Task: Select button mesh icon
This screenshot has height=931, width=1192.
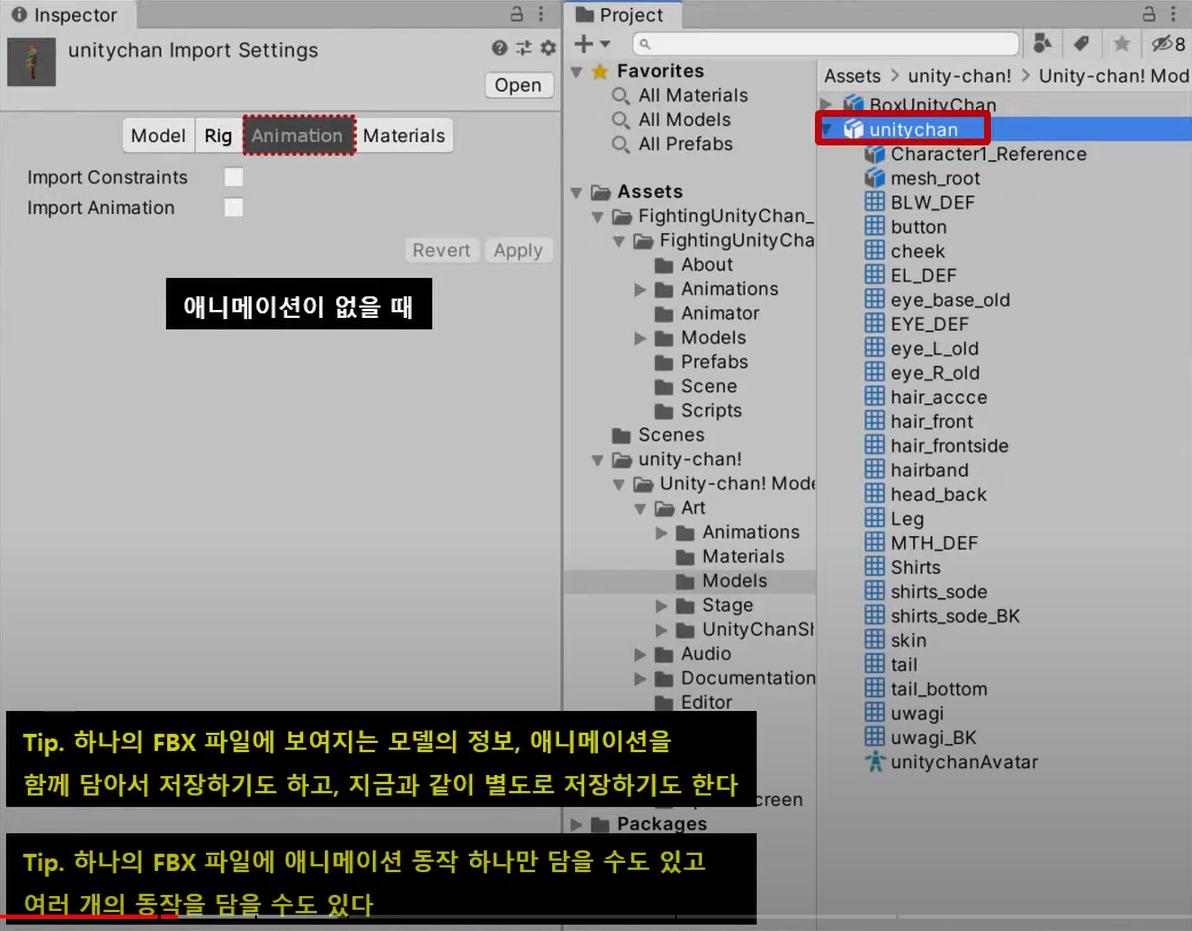Action: tap(875, 226)
